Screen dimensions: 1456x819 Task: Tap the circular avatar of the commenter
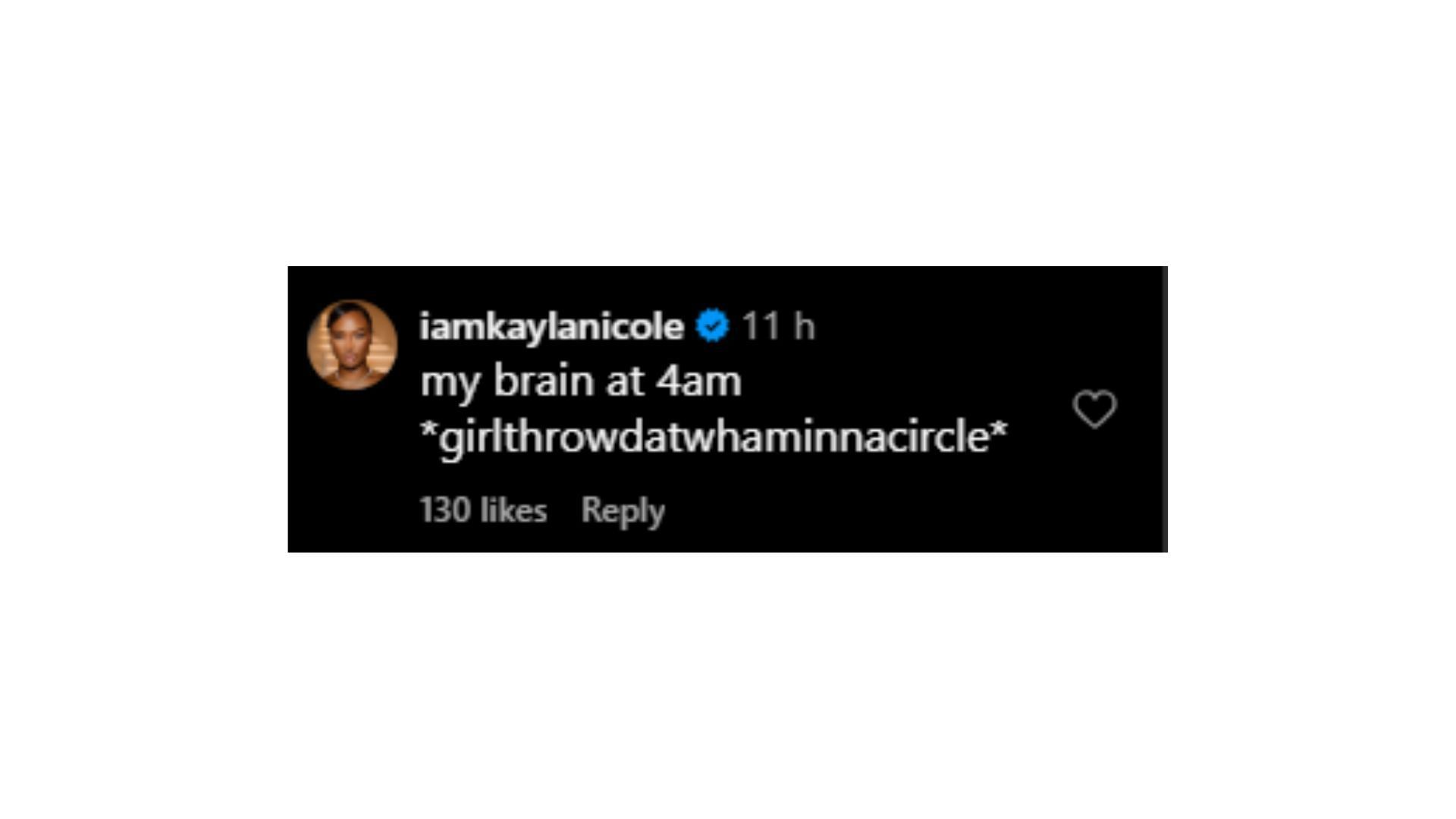tap(353, 345)
